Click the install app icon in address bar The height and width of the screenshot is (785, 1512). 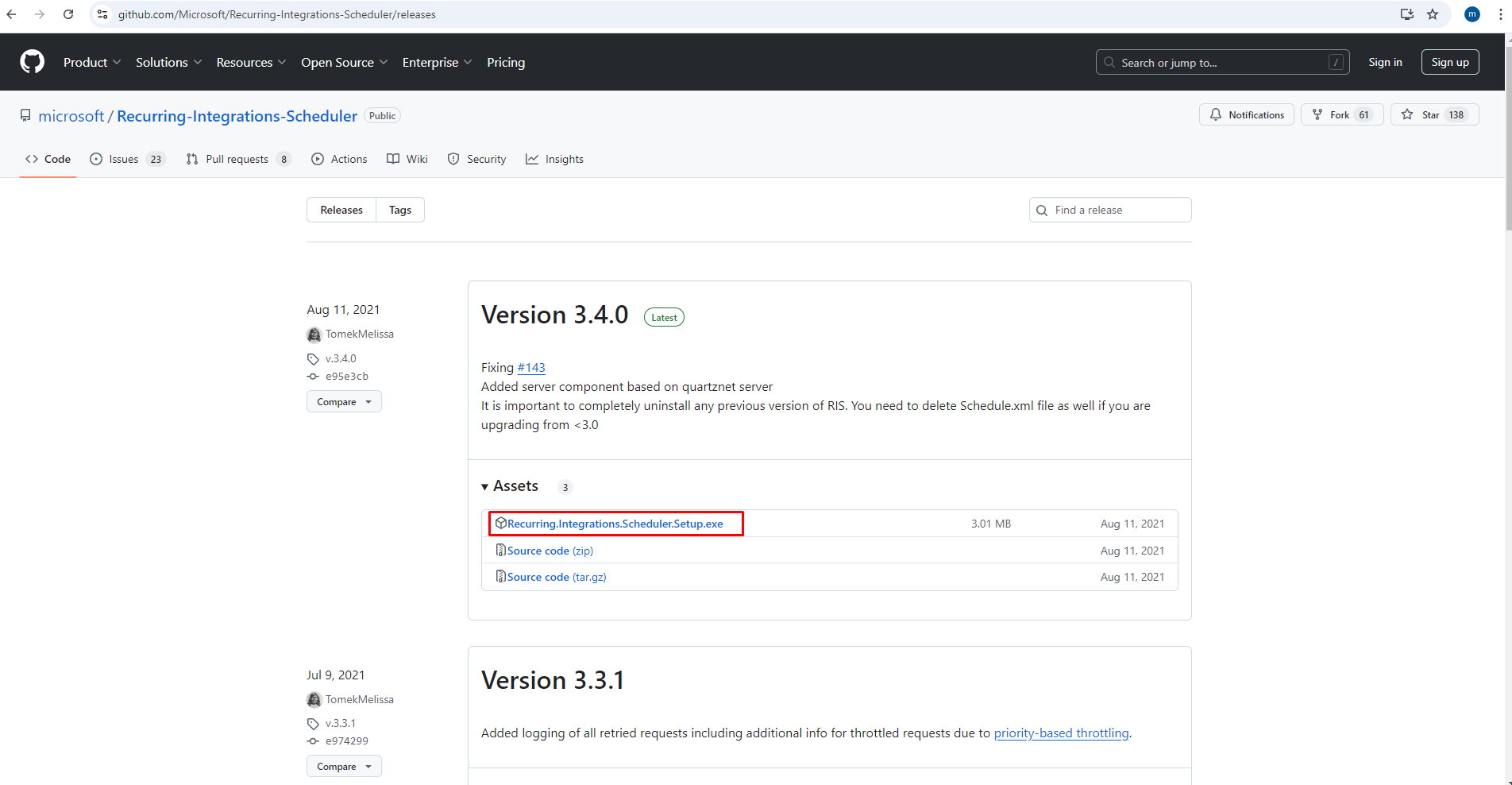pos(1407,14)
